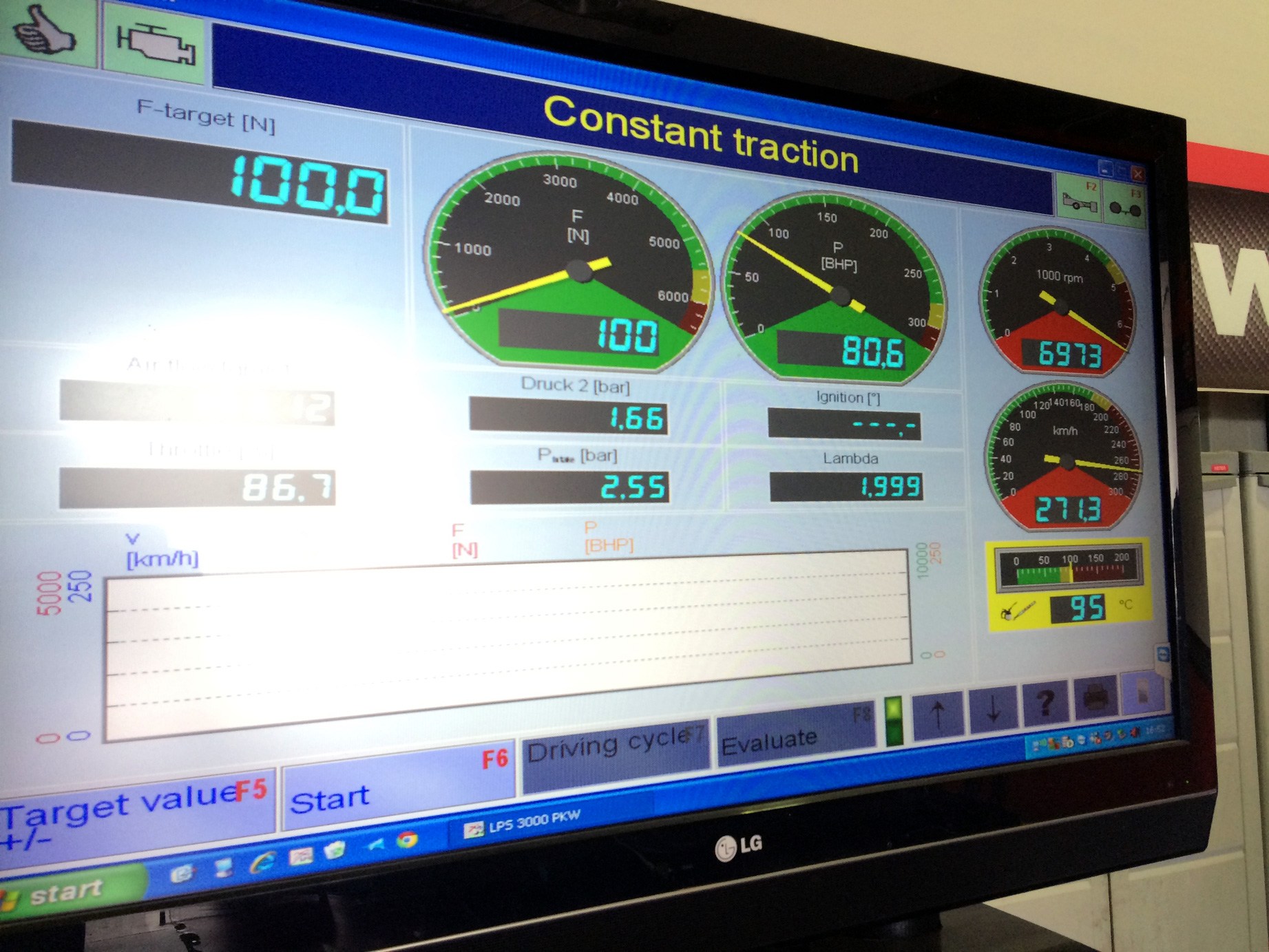Screen dimensions: 1269x952
Task: Click the throttle value 86.7 display
Action: click(197, 487)
